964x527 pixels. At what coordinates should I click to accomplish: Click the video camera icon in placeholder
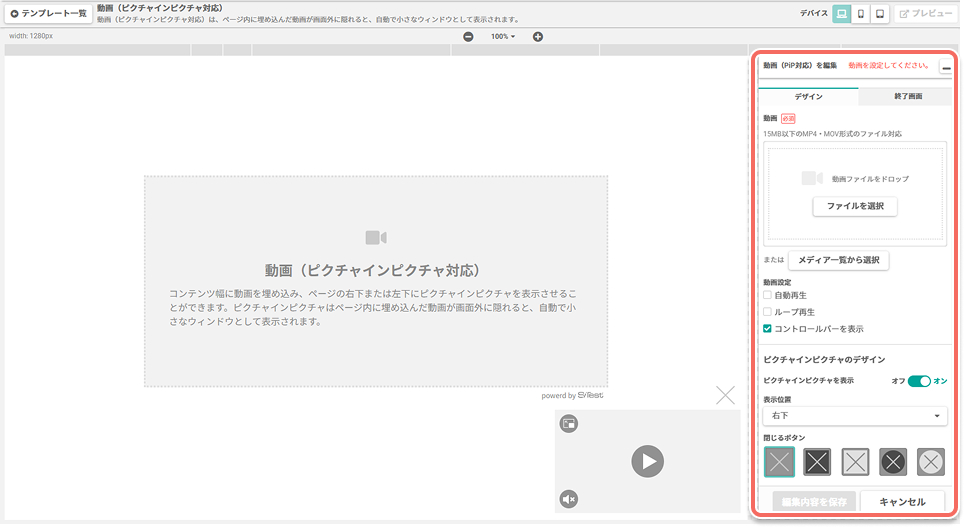[x=376, y=237]
